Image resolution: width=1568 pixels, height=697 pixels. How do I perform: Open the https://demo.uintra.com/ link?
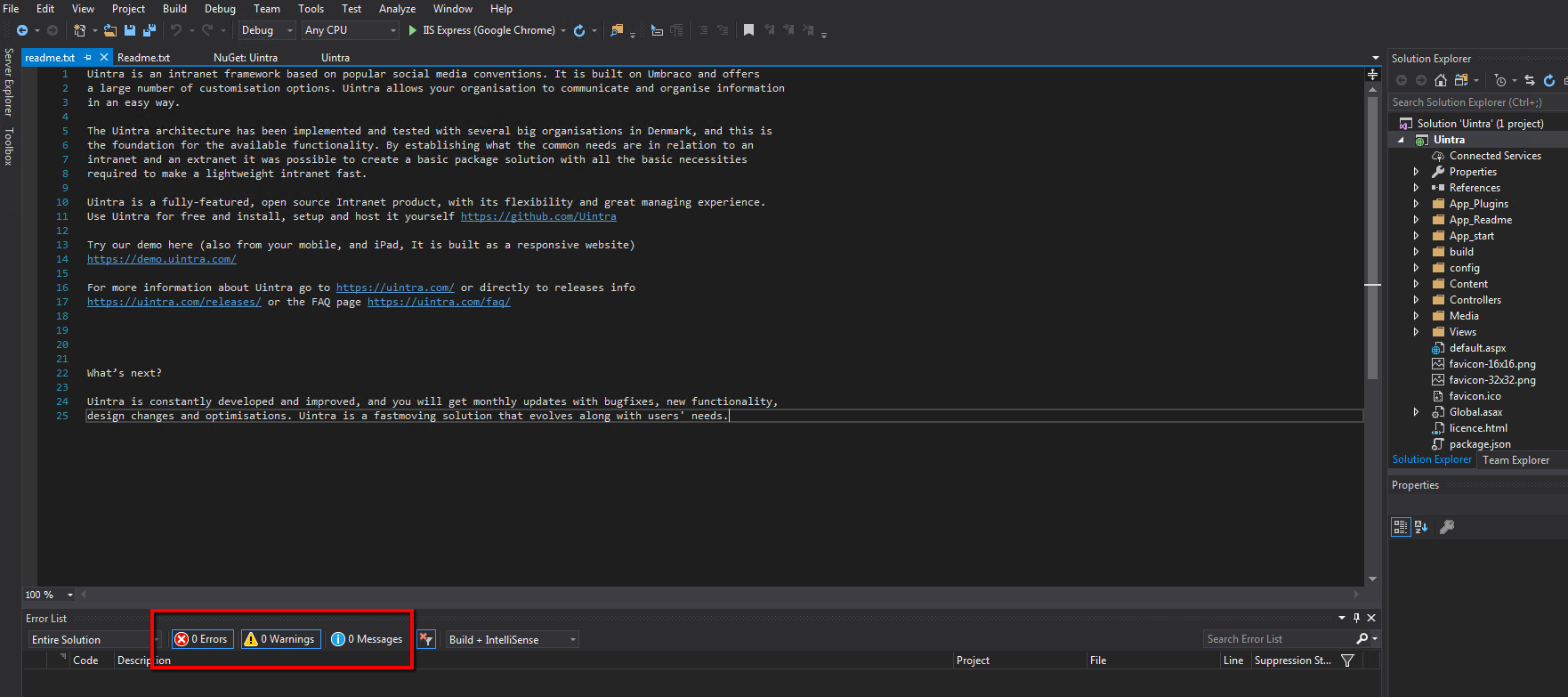tap(161, 259)
